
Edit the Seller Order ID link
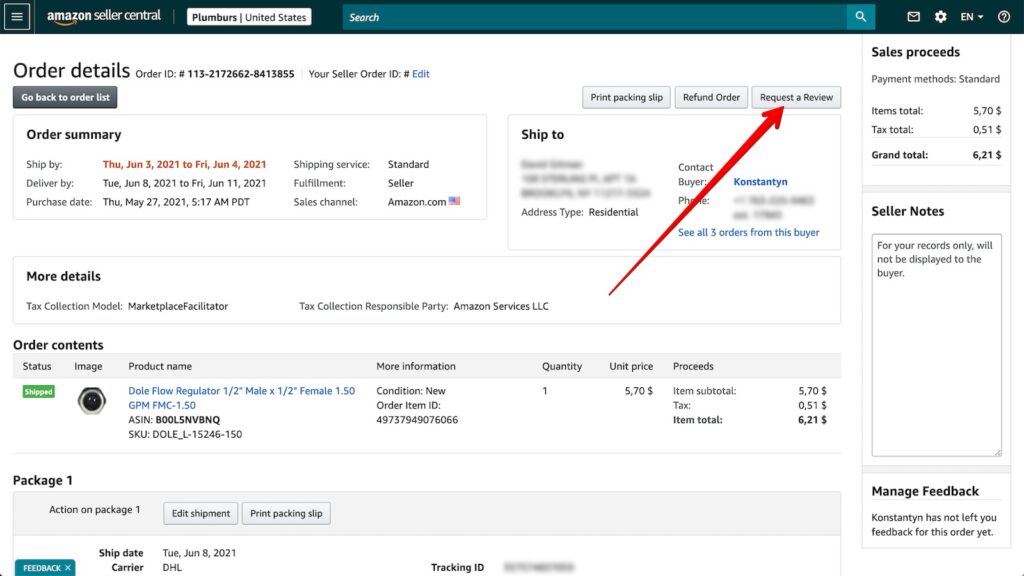click(x=421, y=74)
